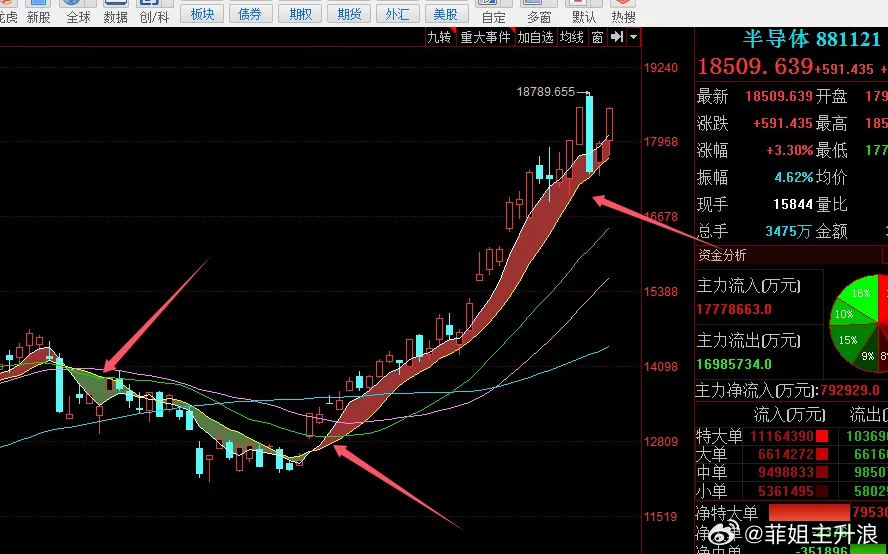Click the 期权 options button
This screenshot has width=888, height=554.
300,14
